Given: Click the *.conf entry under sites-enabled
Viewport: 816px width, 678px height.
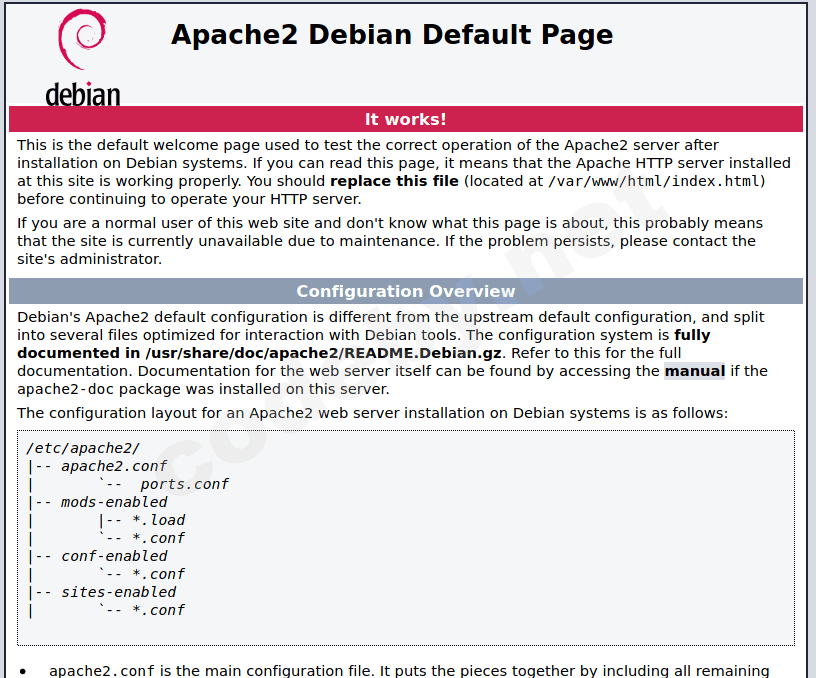Looking at the screenshot, I should (158, 610).
